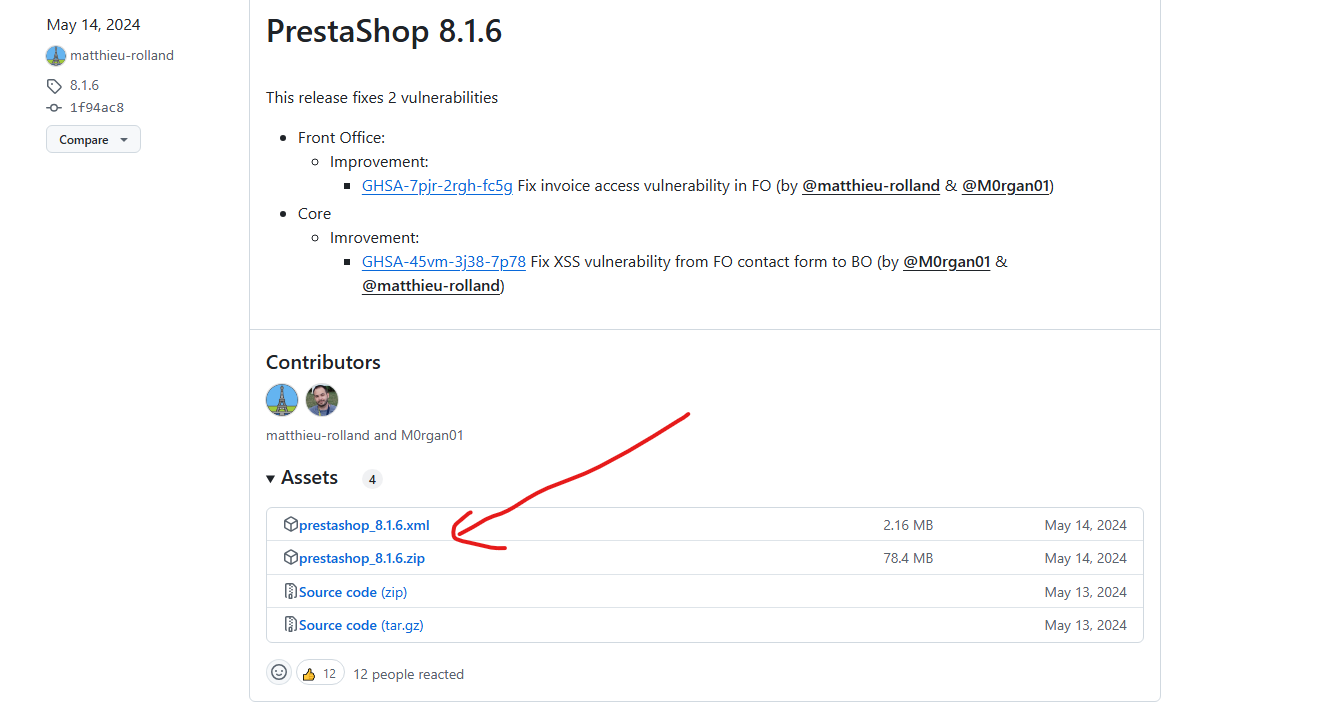Click the Assets count badge 4
1344x709 pixels.
[372, 479]
